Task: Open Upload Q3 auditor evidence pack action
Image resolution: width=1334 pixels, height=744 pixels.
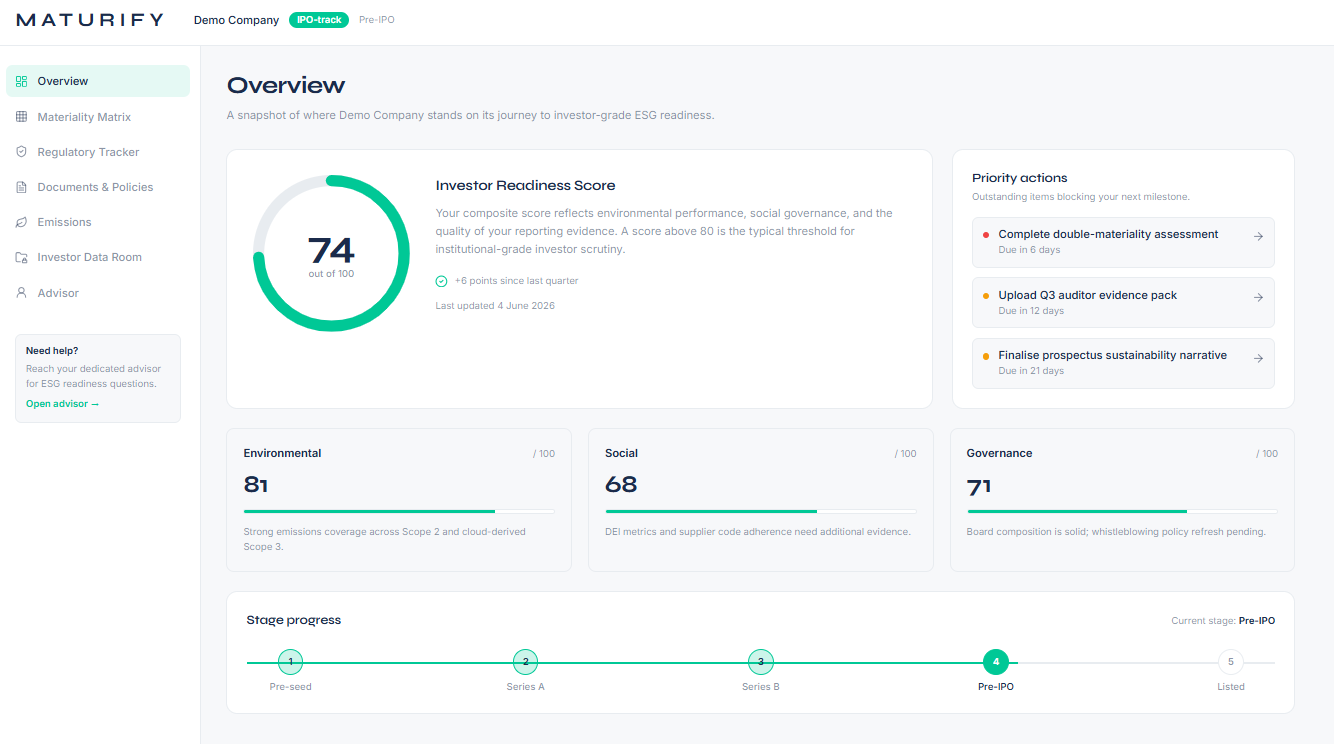Action: pos(1123,302)
